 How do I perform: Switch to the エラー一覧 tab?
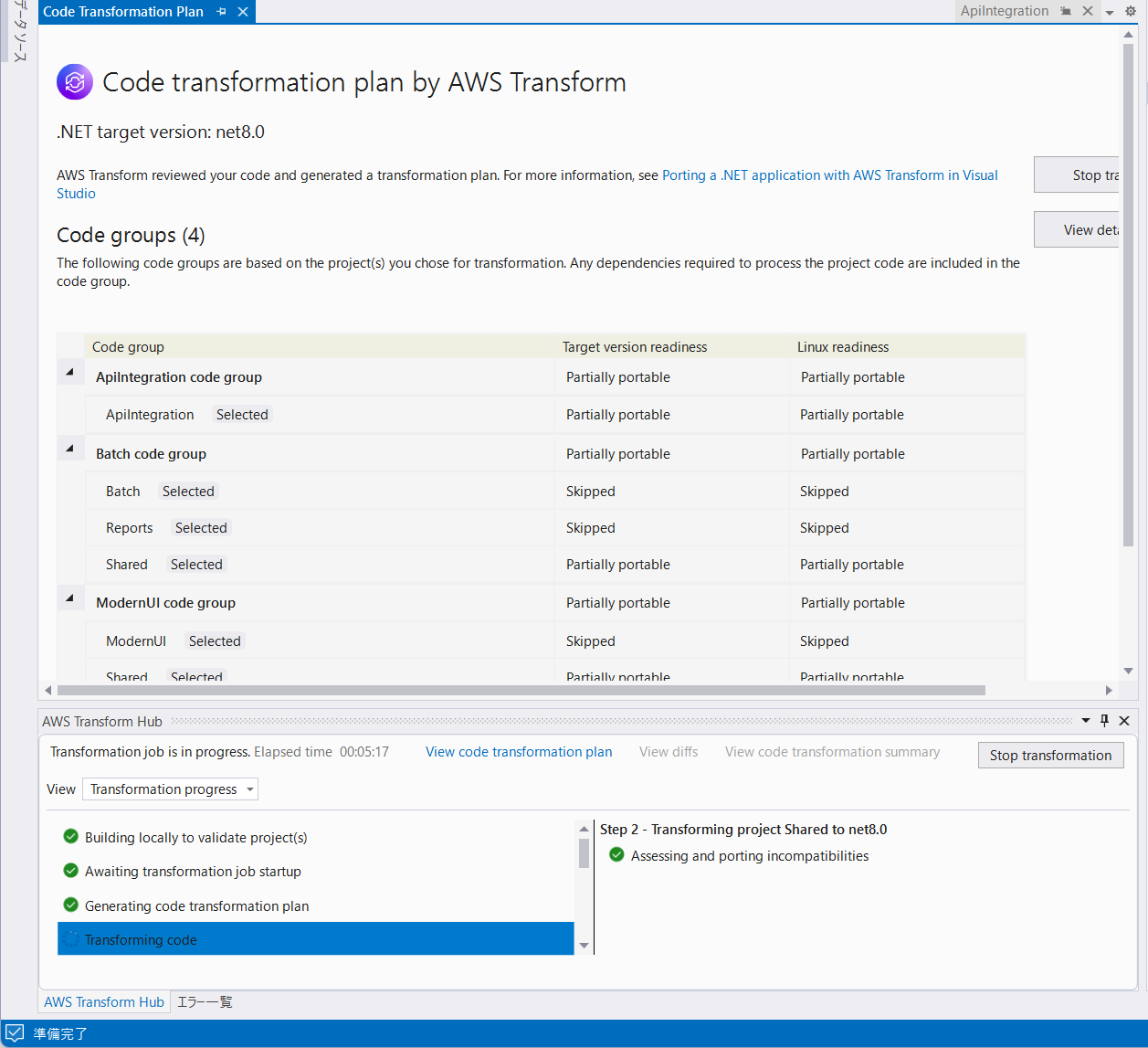[205, 1002]
